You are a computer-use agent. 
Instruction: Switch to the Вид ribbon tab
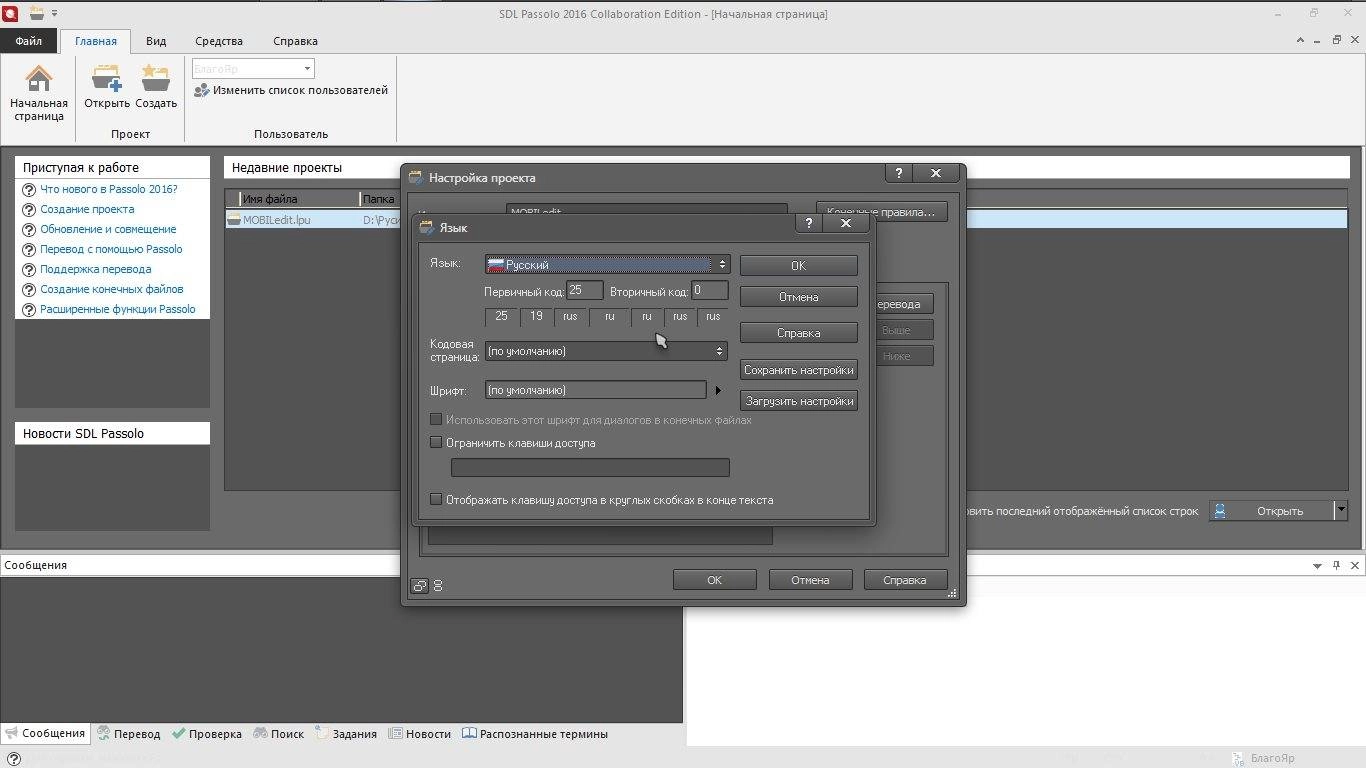156,41
